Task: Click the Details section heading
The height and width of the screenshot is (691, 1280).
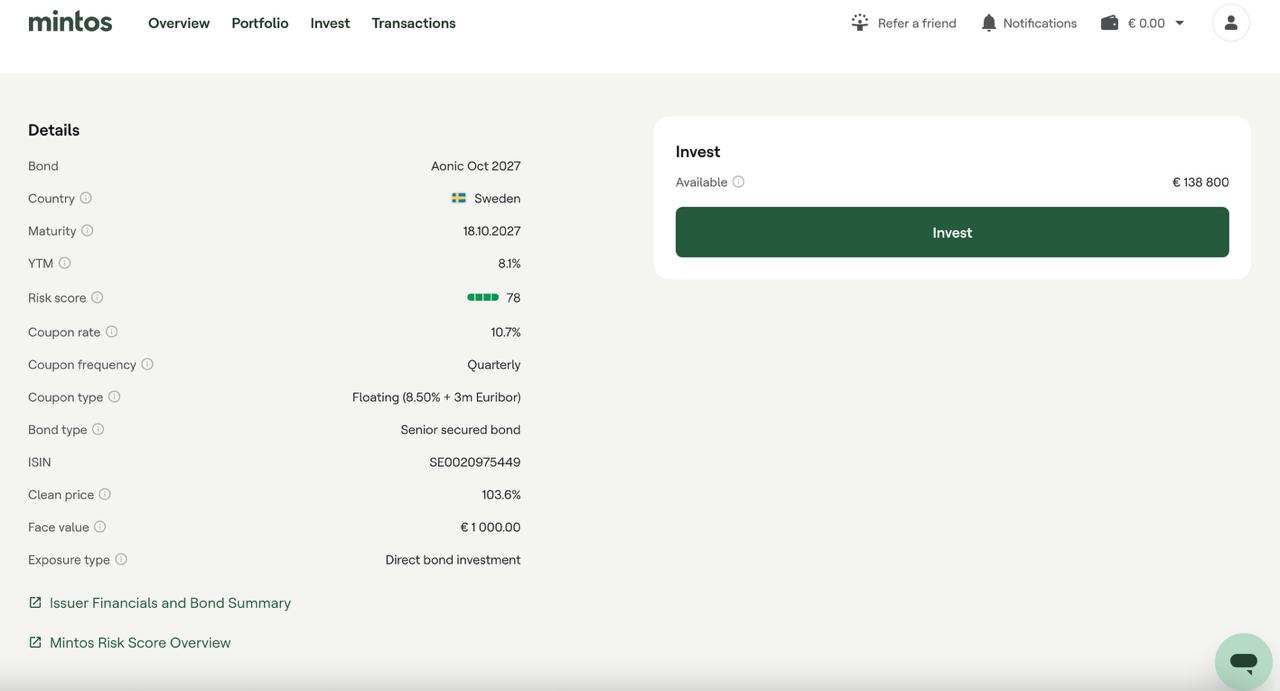Action: [x=54, y=130]
